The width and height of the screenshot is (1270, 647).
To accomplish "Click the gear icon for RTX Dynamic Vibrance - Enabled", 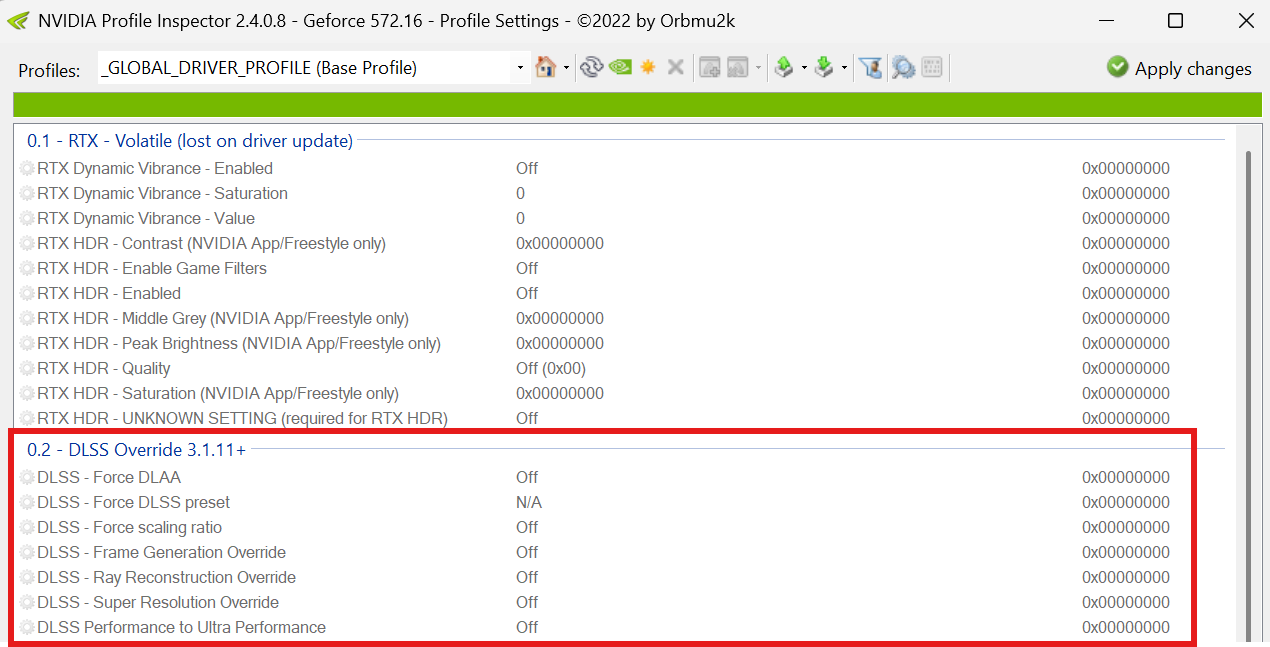I will (x=27, y=168).
